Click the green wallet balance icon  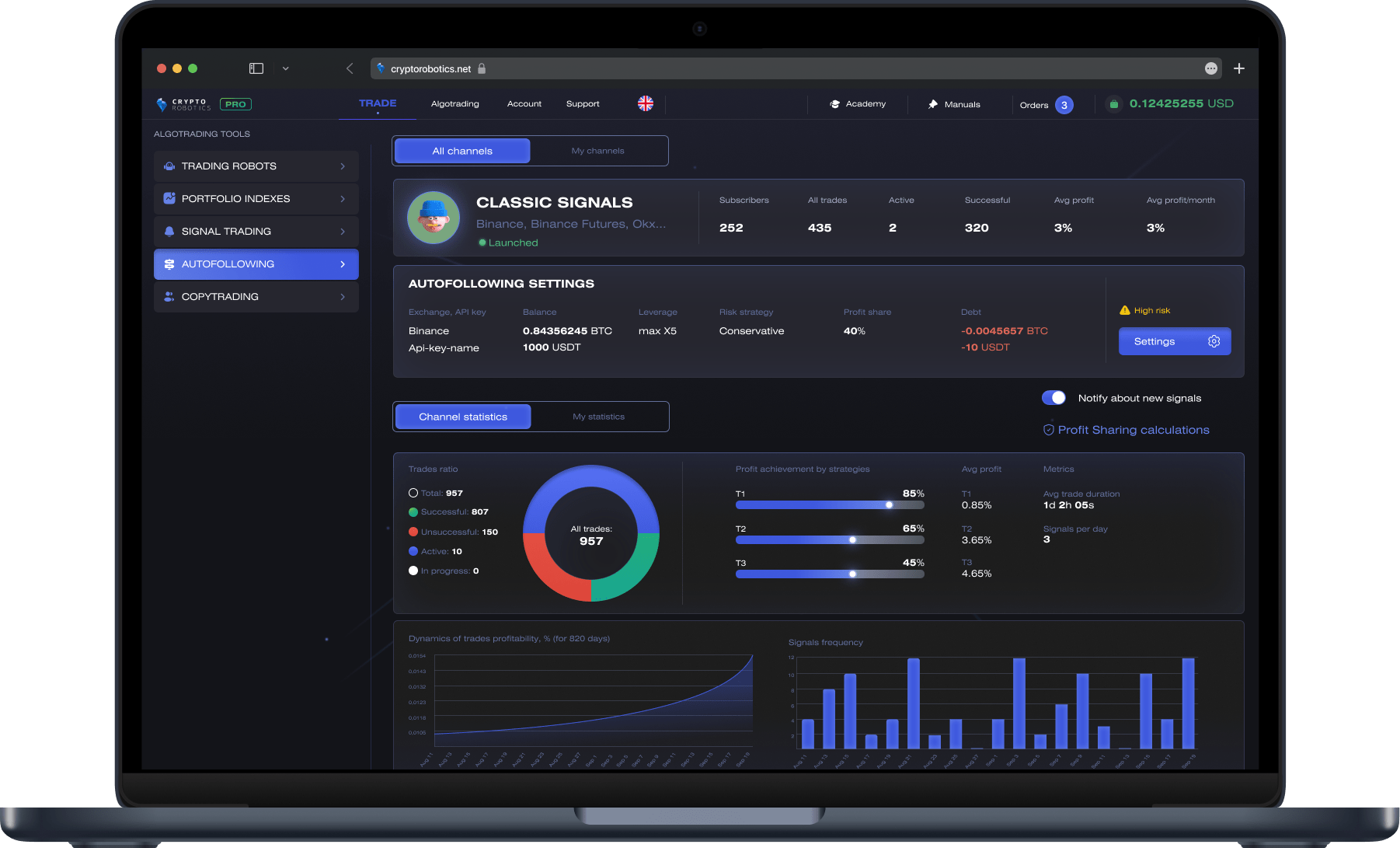[x=1113, y=104]
